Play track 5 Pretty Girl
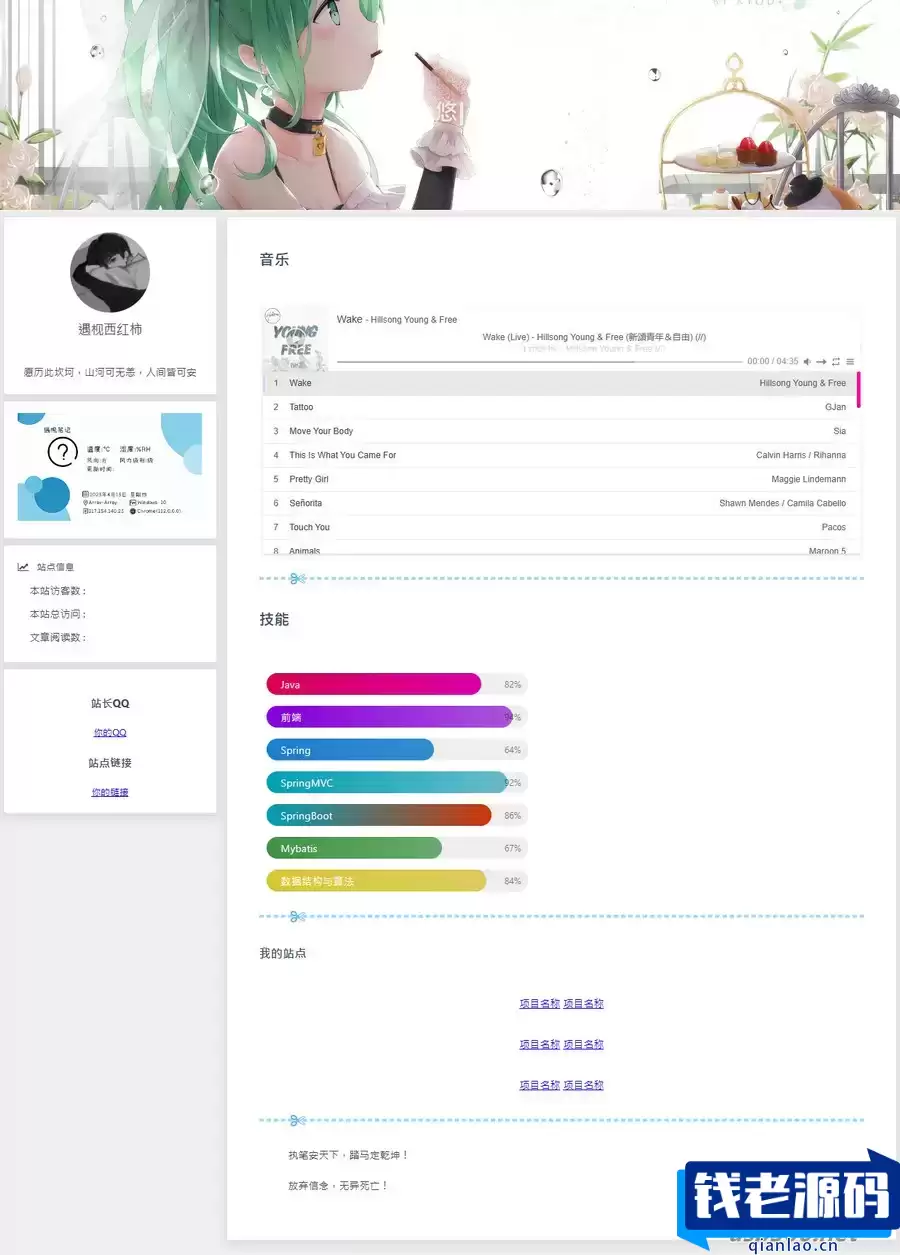Image resolution: width=900 pixels, height=1255 pixels. point(560,479)
